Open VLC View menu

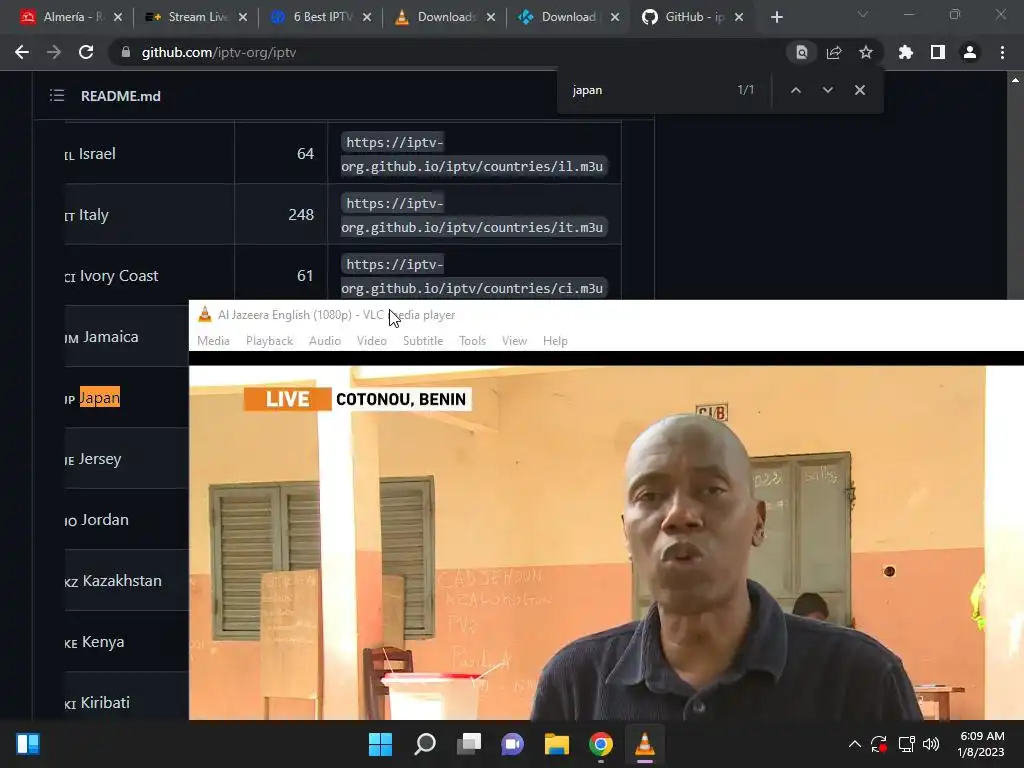514,341
